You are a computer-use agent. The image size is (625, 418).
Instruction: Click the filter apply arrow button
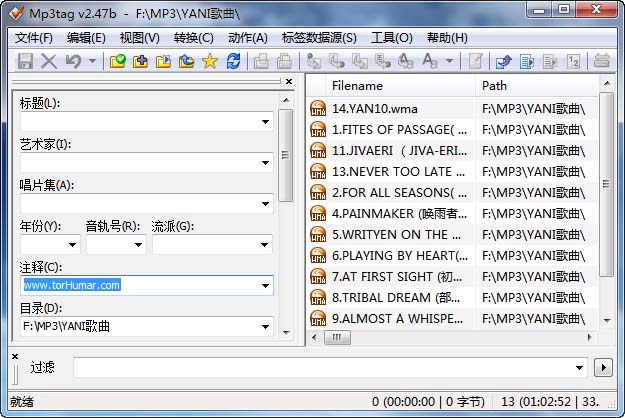(x=603, y=367)
